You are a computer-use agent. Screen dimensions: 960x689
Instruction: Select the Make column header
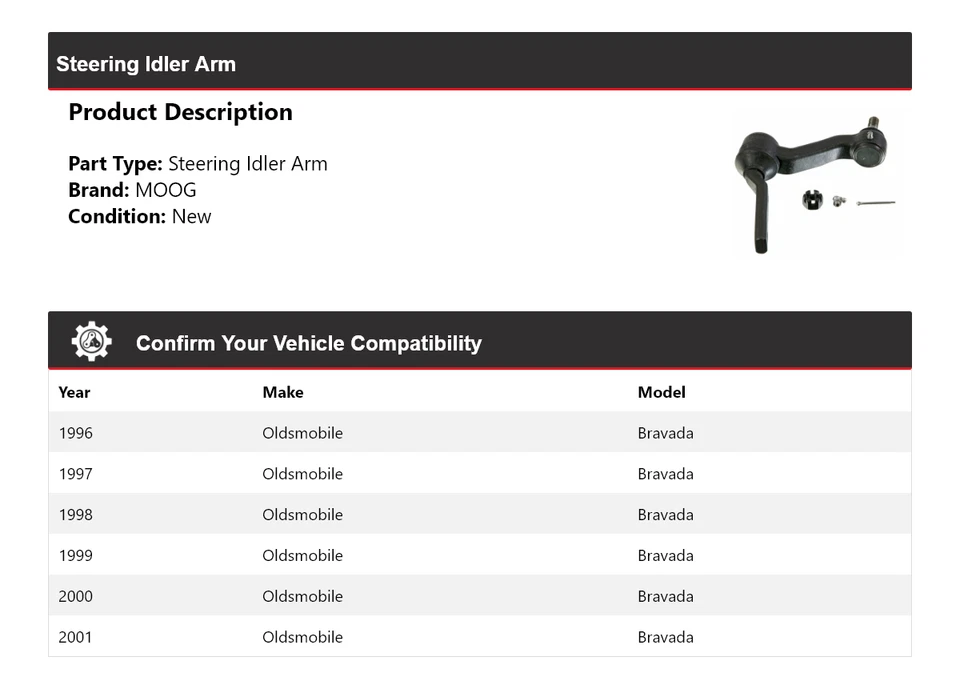283,392
